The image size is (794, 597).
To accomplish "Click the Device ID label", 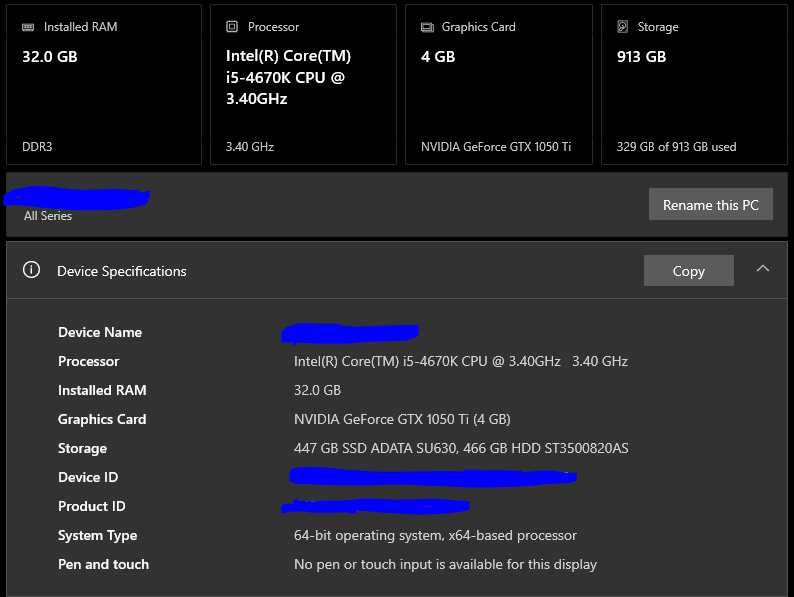I will (x=88, y=477).
